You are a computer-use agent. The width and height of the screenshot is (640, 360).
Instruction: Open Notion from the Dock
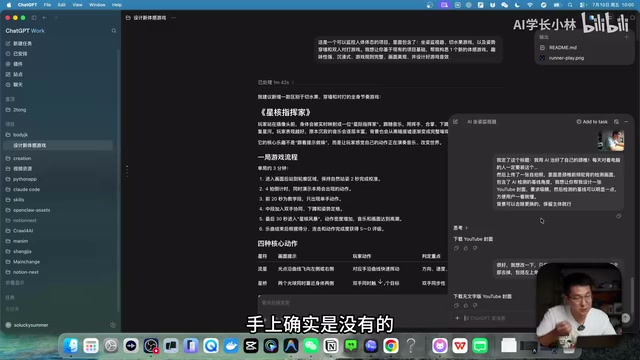point(331,346)
